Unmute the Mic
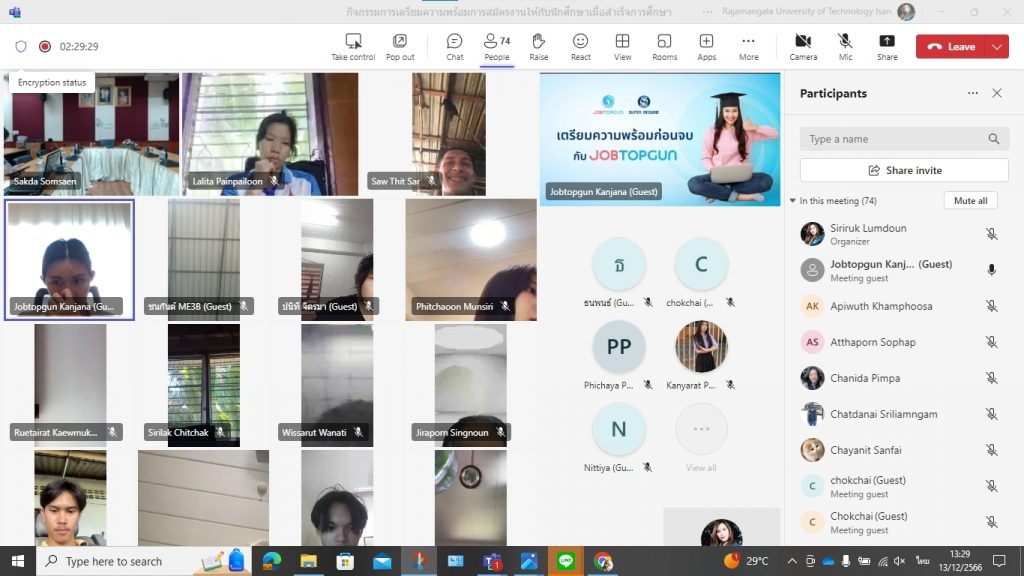This screenshot has height=576, width=1024. (845, 46)
